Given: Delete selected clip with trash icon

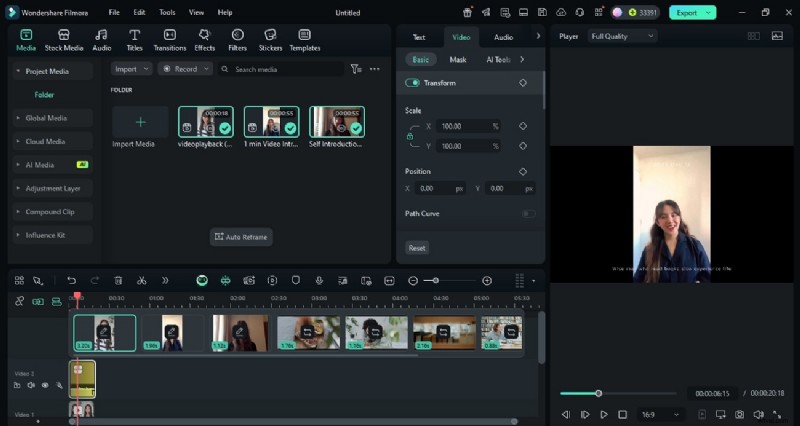Looking at the screenshot, I should pos(118,281).
